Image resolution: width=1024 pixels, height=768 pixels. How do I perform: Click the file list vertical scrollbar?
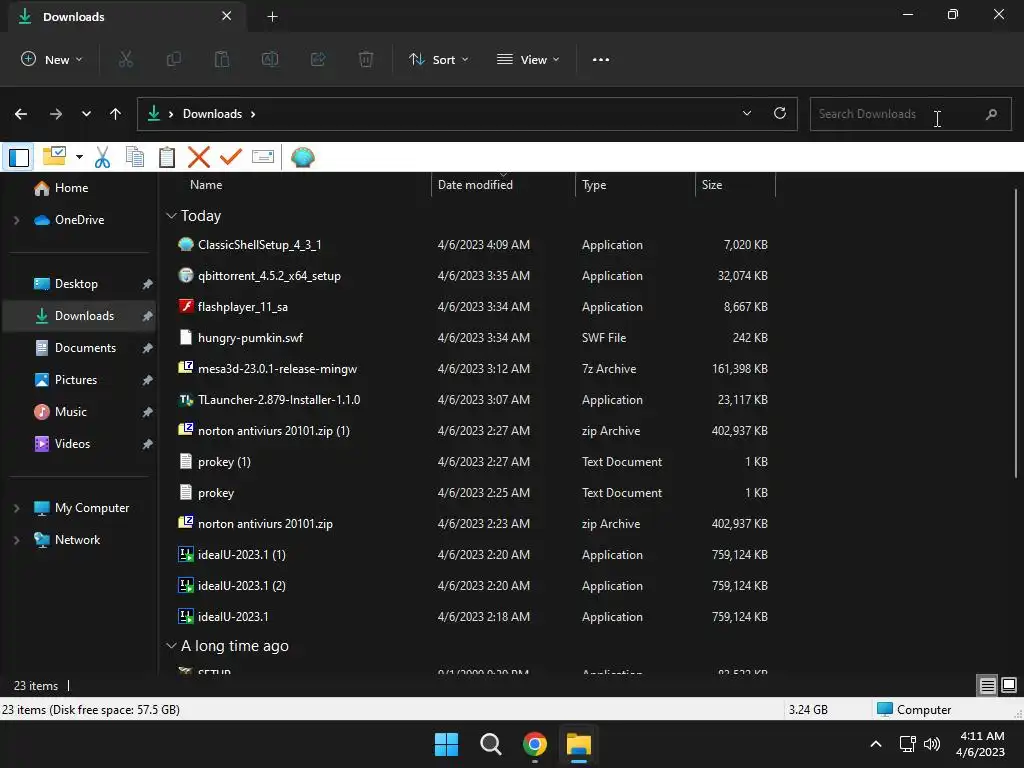pyautogui.click(x=1016, y=333)
